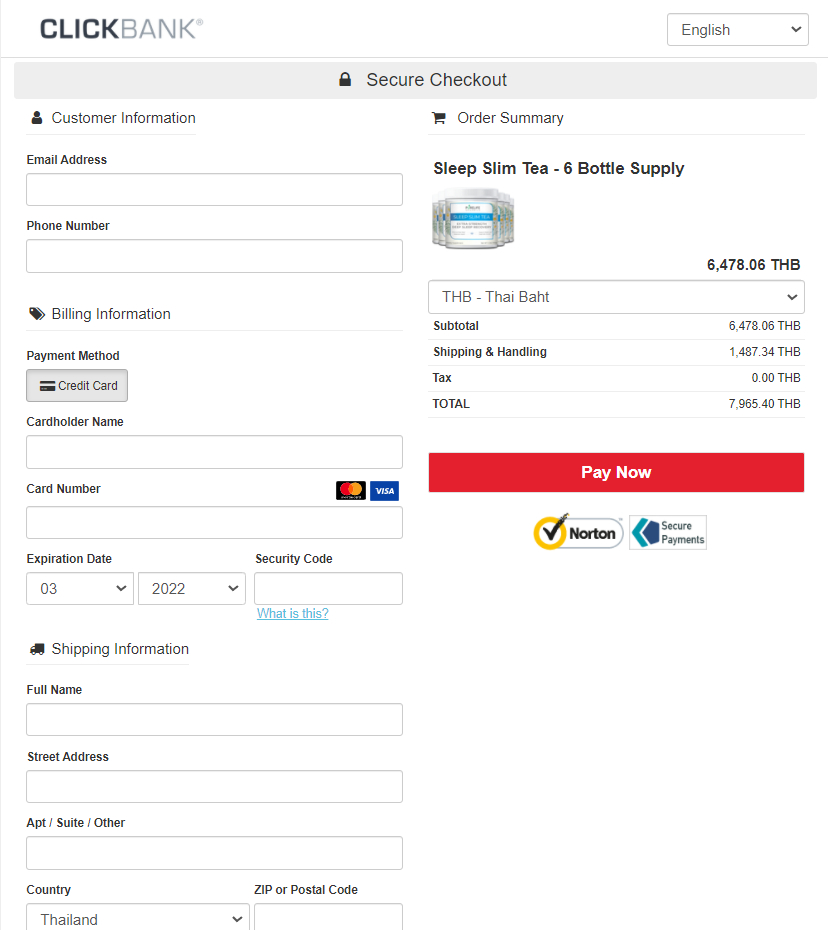Expand the expiration month dropdown
Screen dimensions: 828x930
click(80, 589)
